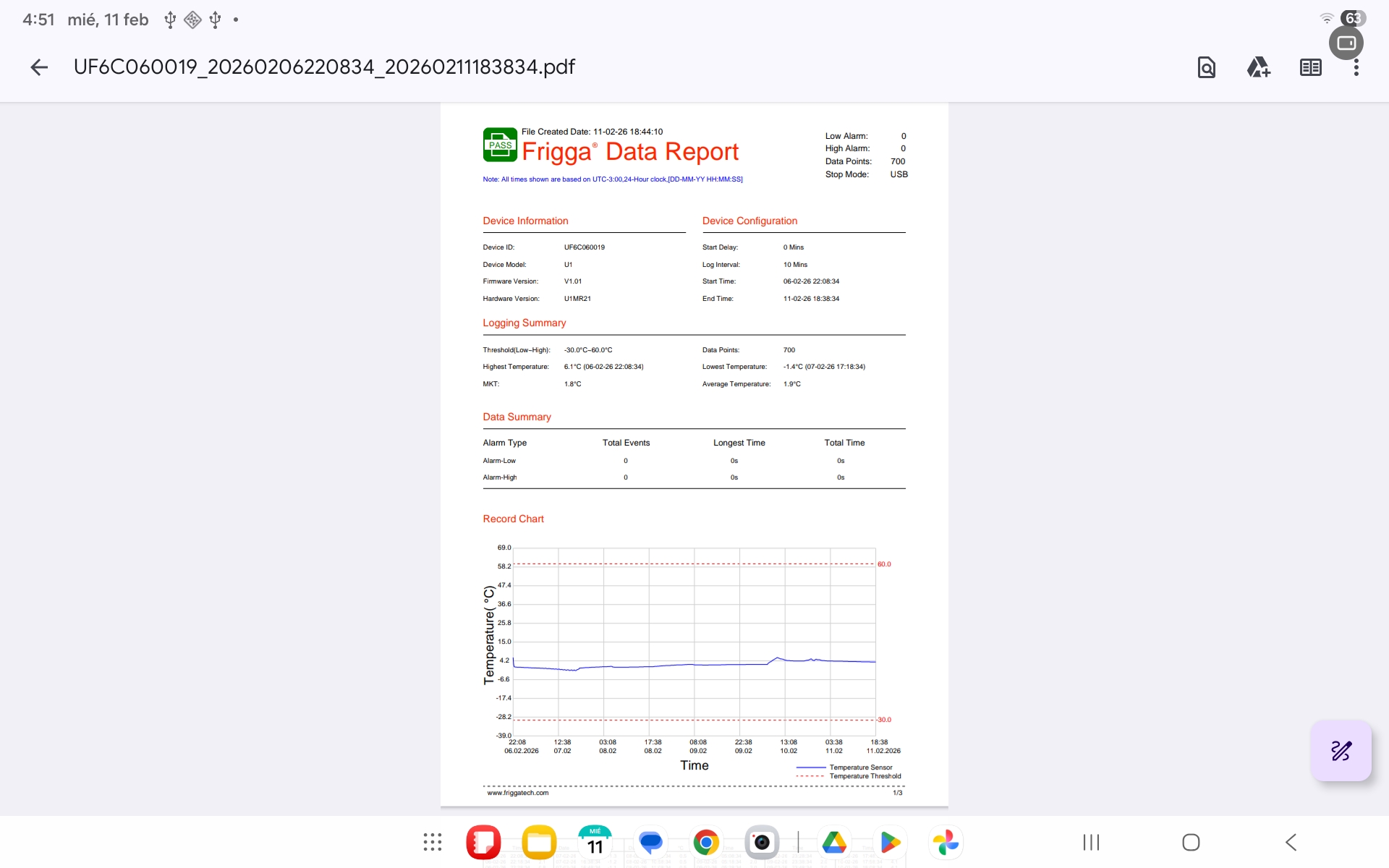The width and height of the screenshot is (1389, 868).
Task: Open the Camera app
Action: pyautogui.click(x=762, y=842)
